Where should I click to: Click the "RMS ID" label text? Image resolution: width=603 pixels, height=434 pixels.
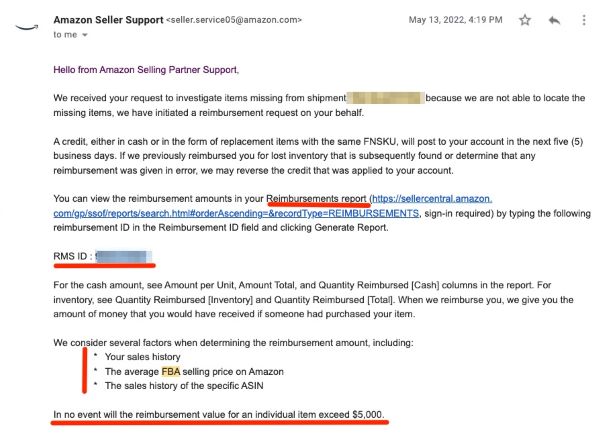70,256
